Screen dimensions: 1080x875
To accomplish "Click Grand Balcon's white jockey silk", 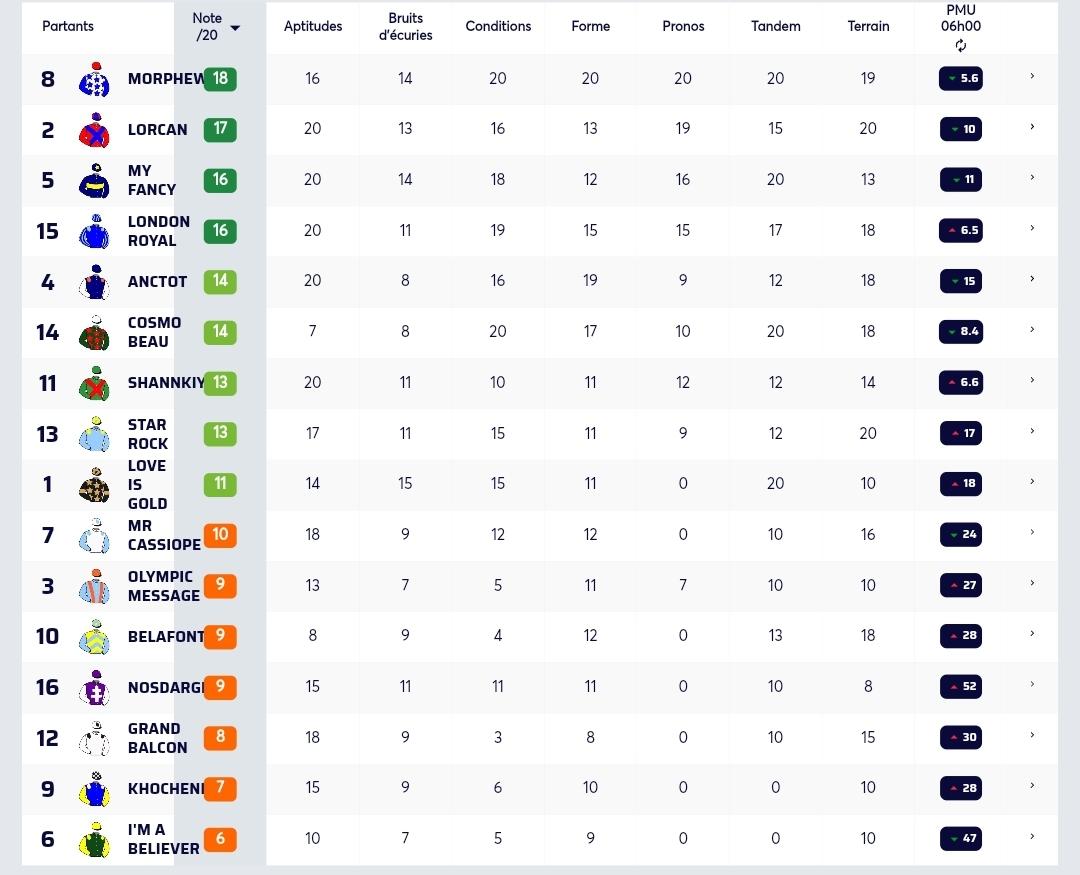I will [94, 738].
